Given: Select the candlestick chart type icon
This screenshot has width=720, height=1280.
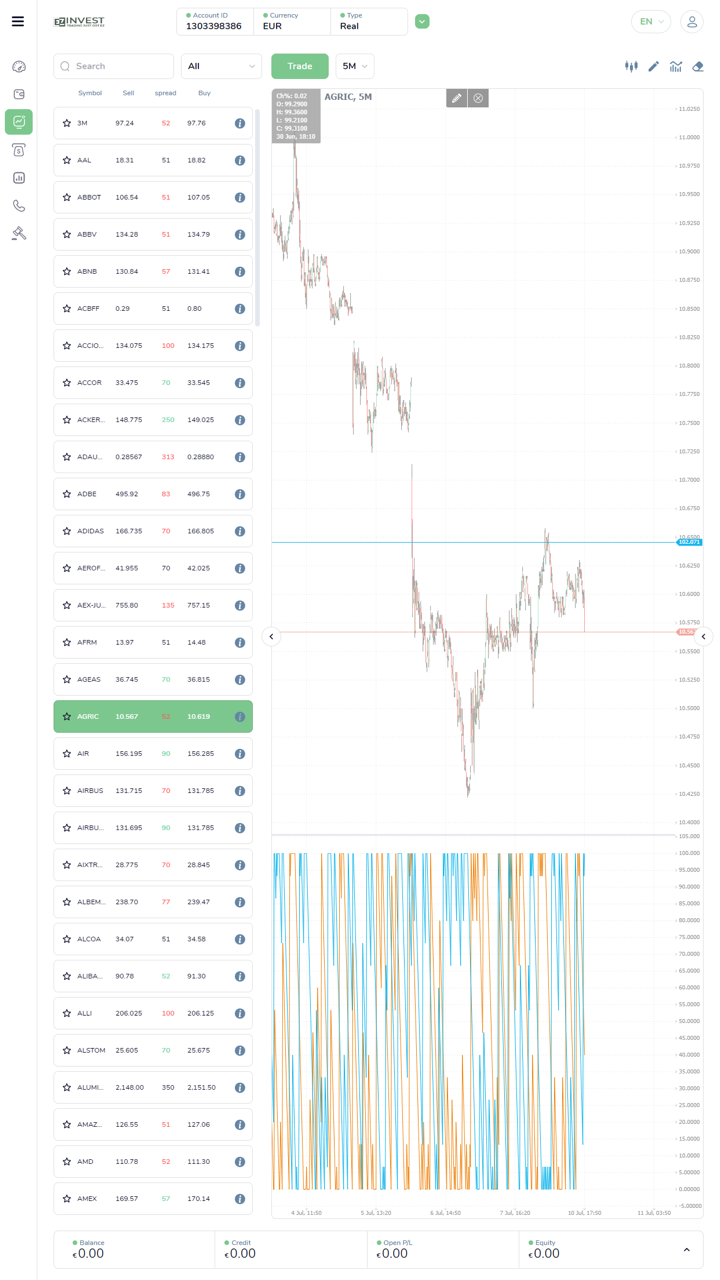Looking at the screenshot, I should 631,67.
